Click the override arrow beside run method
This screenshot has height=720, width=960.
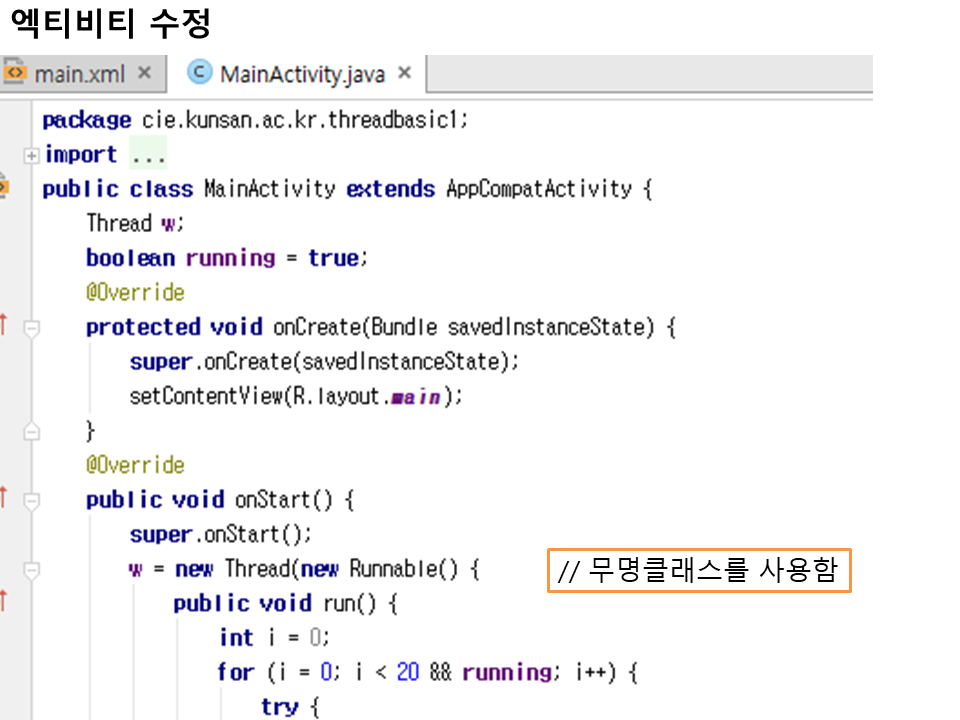[4, 601]
